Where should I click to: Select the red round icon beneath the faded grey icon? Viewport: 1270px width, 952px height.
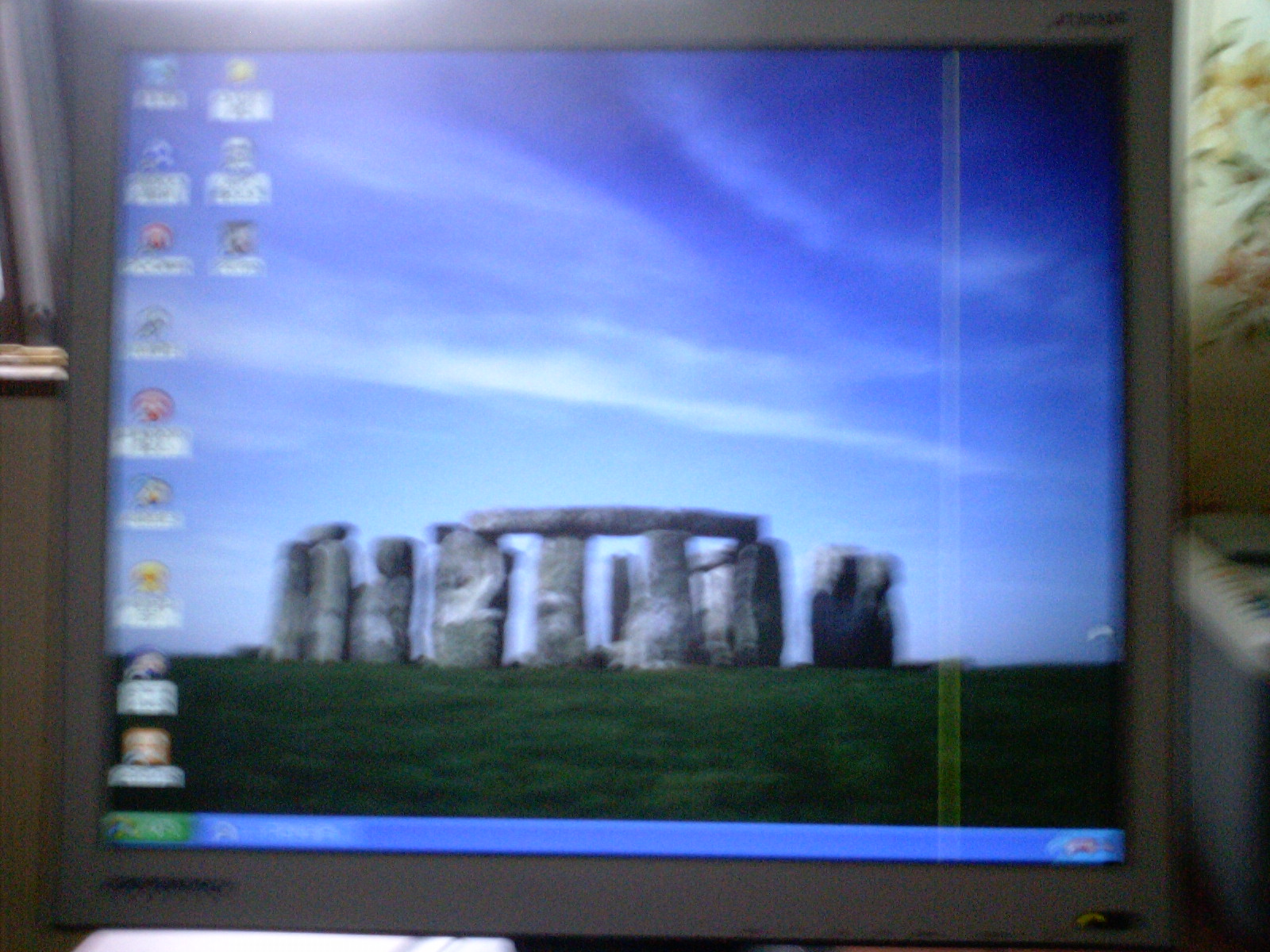(151, 422)
